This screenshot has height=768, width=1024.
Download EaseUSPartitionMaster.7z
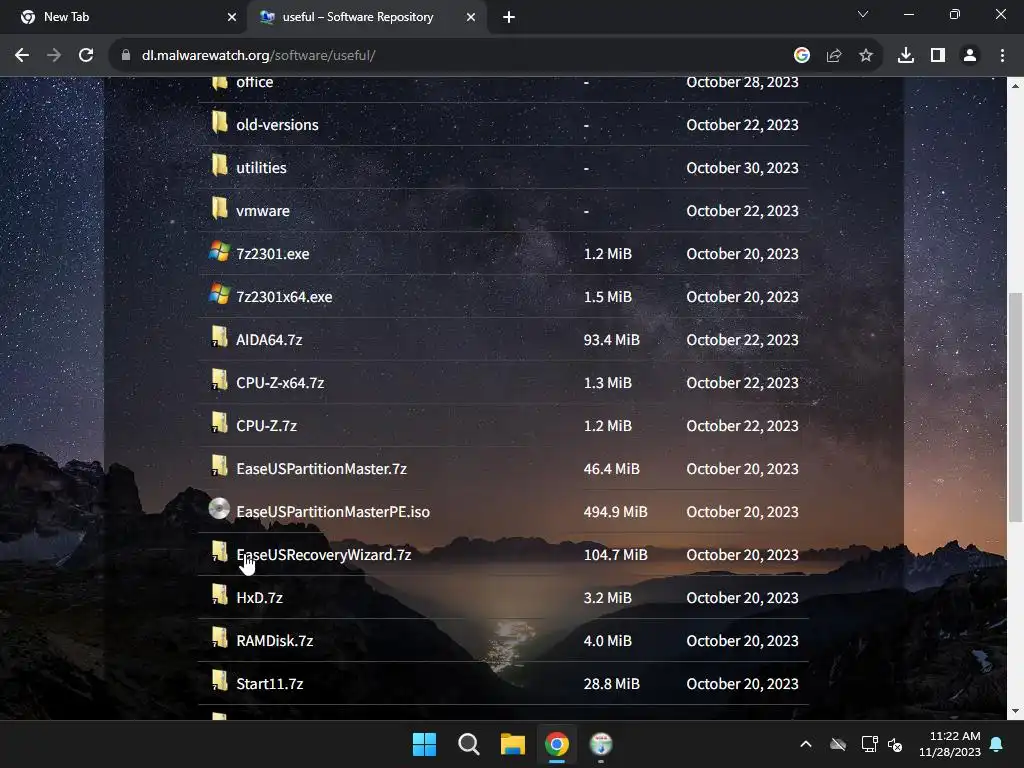click(321, 470)
